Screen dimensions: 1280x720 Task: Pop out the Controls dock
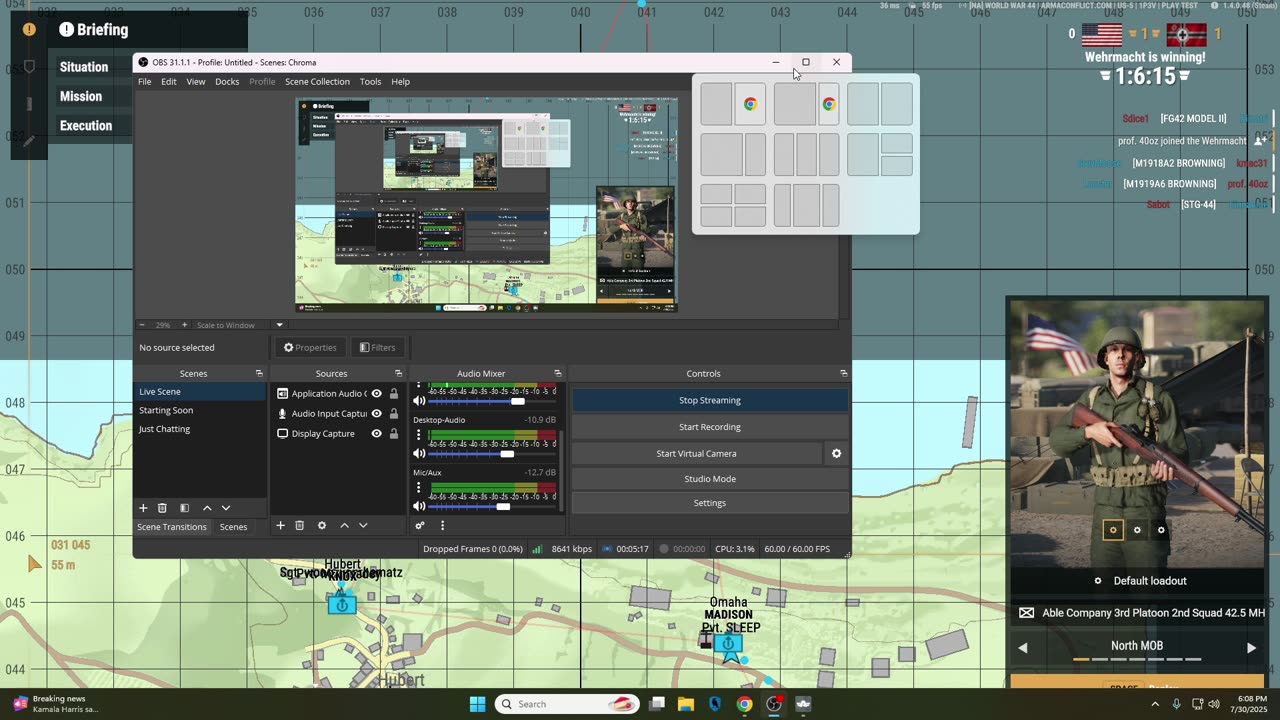coord(843,373)
